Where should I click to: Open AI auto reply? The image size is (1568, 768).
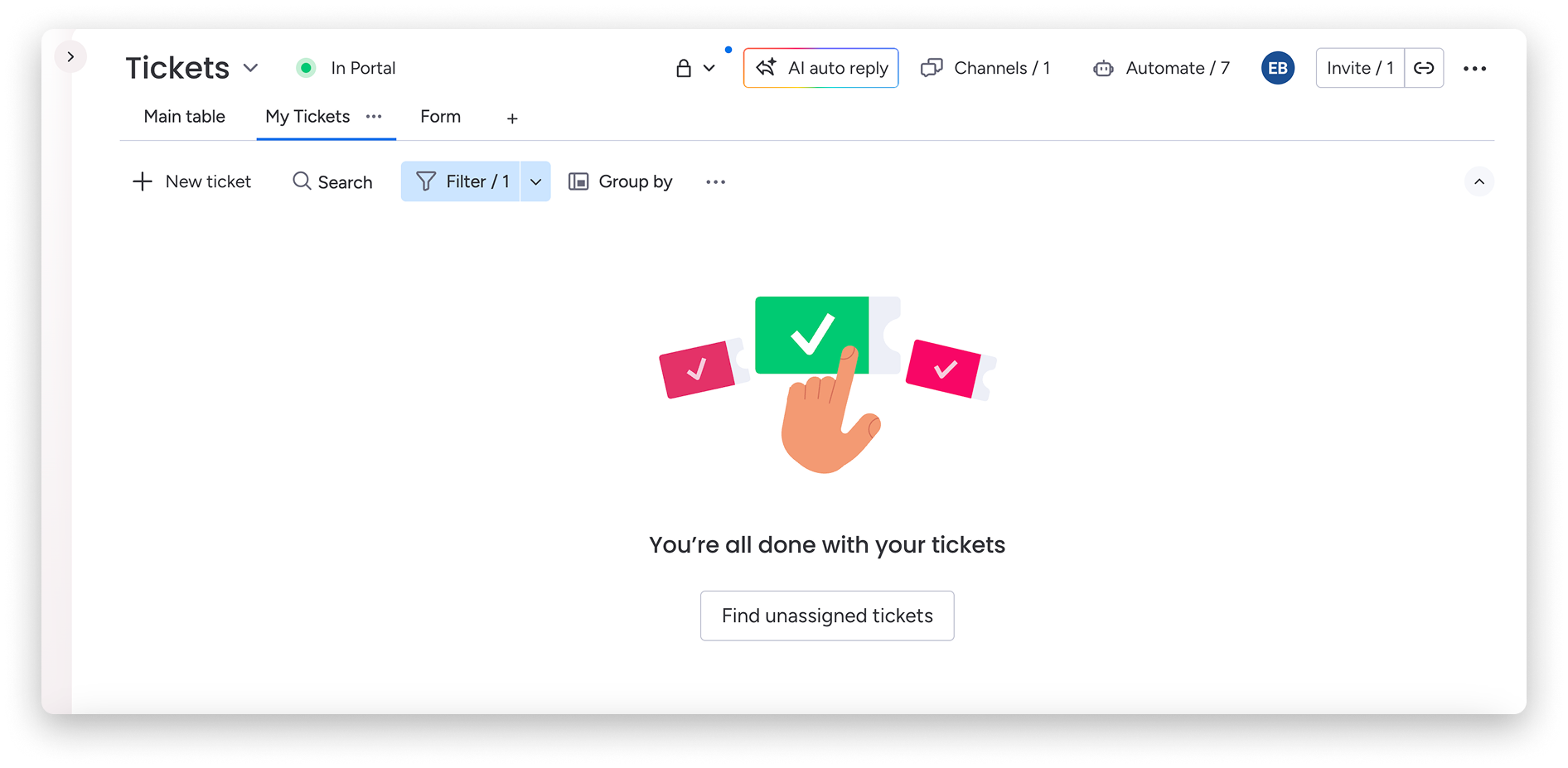820,68
